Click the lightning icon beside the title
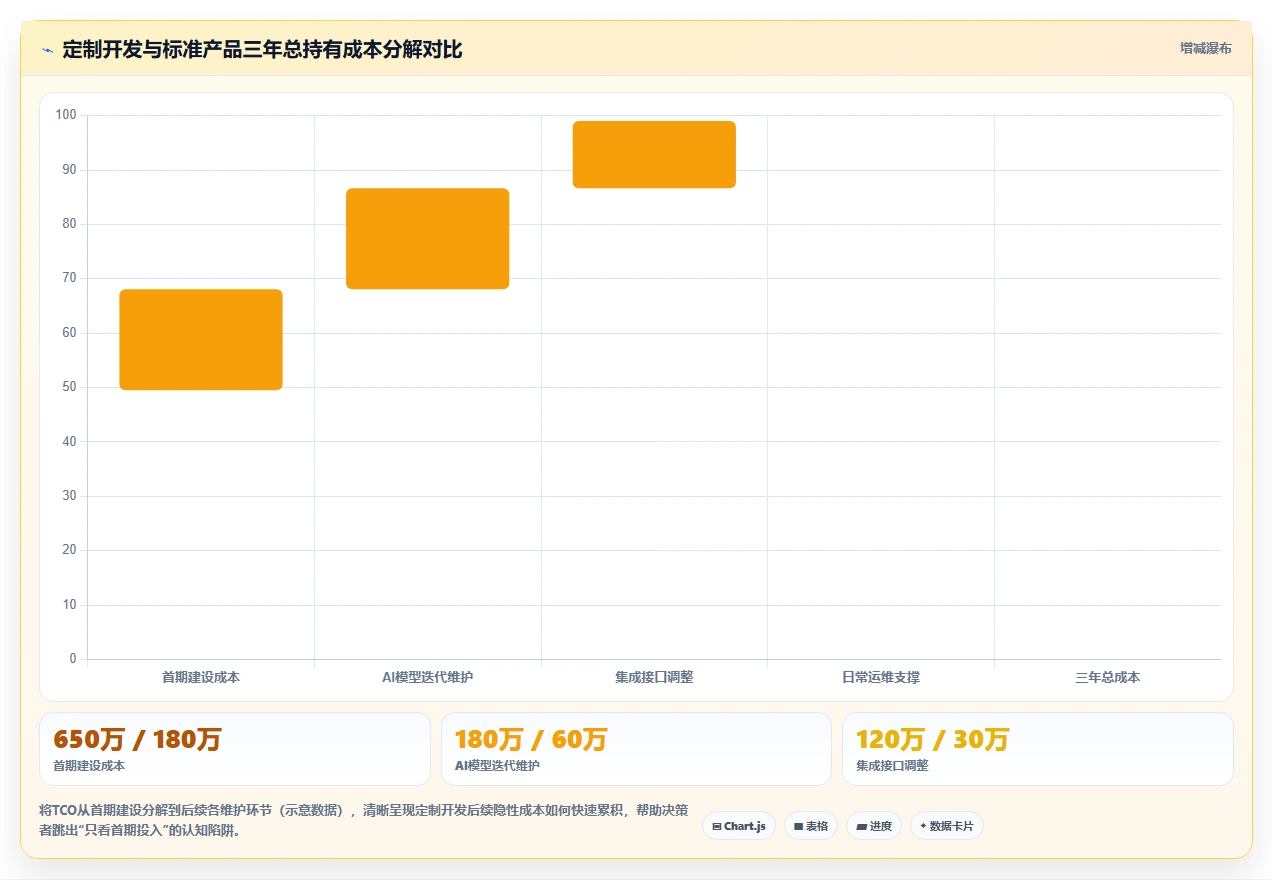 pos(47,49)
